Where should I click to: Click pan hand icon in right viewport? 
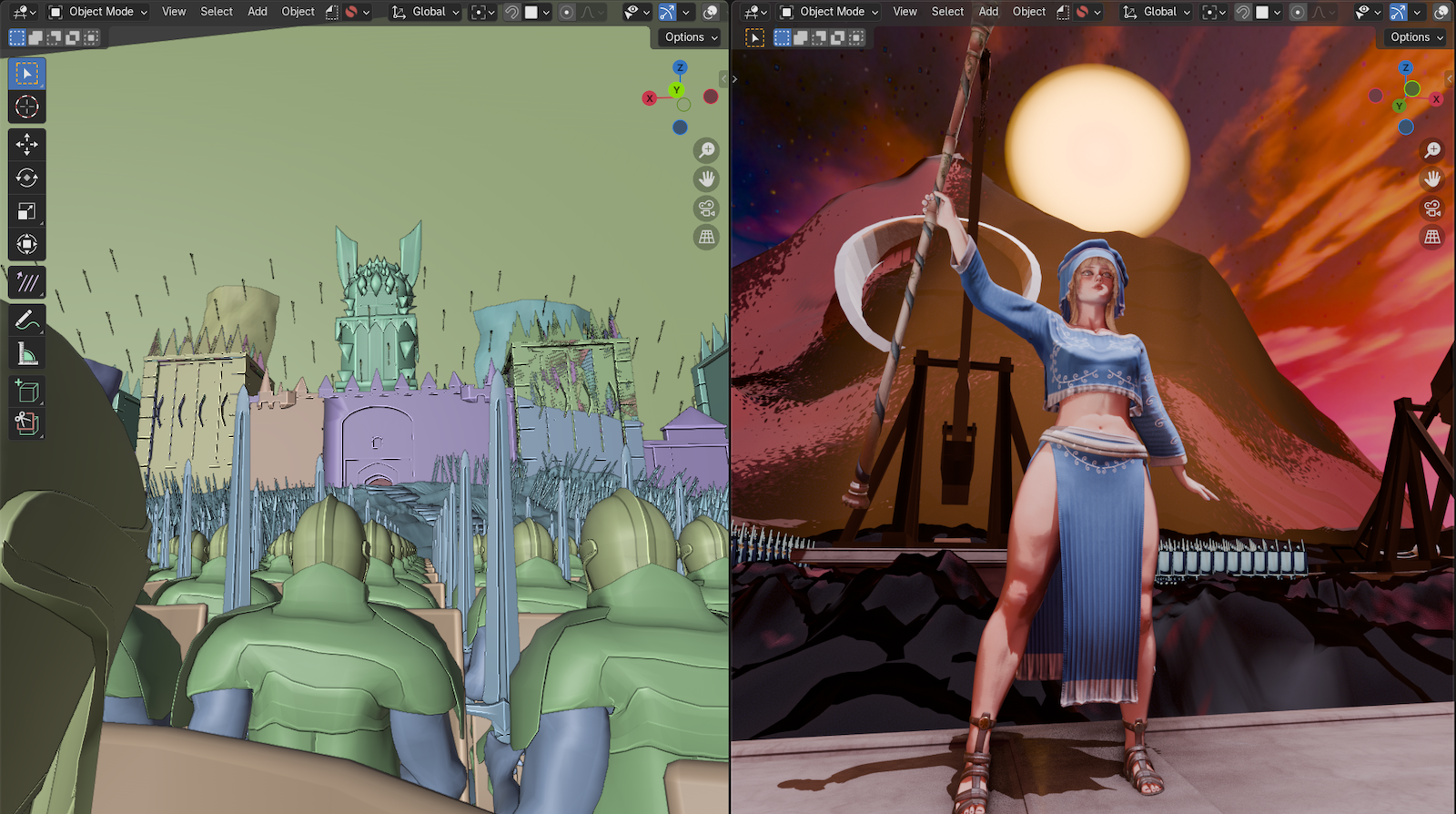(1432, 179)
